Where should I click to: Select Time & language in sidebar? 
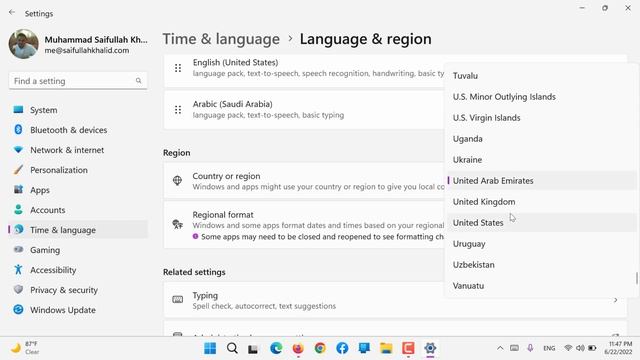point(78,230)
